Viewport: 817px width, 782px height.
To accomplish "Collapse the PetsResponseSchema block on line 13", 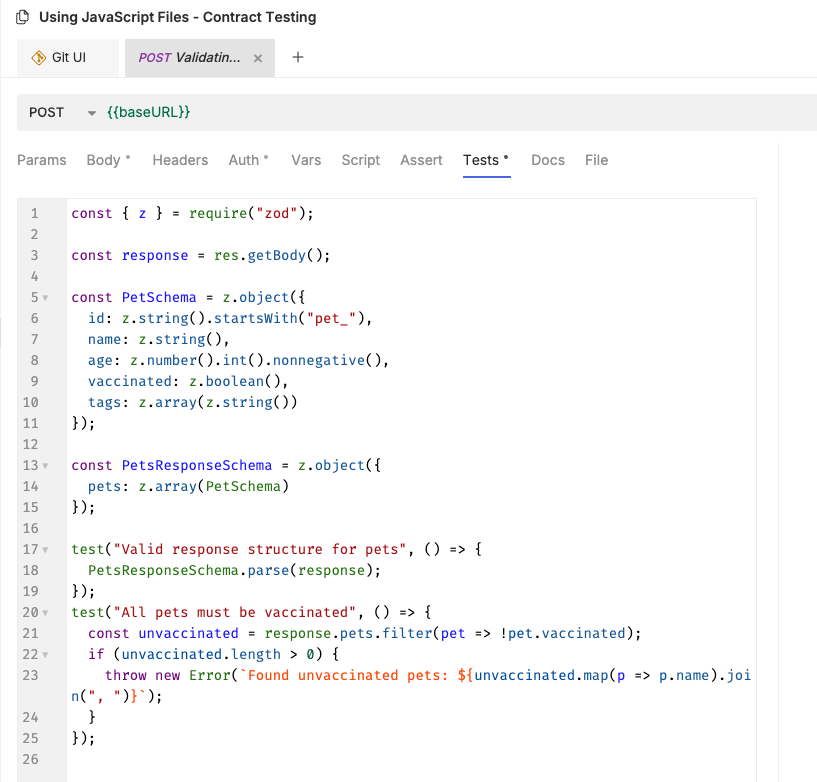I will pos(46,465).
